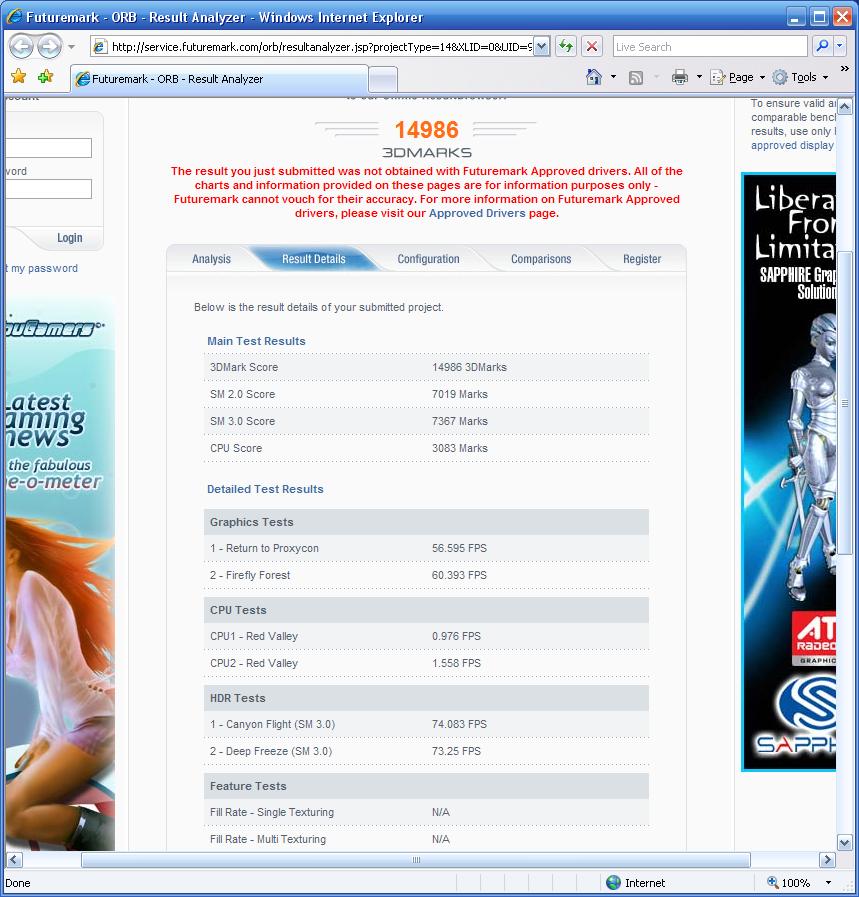The image size is (859, 897).
Task: Show more toolbar items chevron
Action: pyautogui.click(x=844, y=69)
